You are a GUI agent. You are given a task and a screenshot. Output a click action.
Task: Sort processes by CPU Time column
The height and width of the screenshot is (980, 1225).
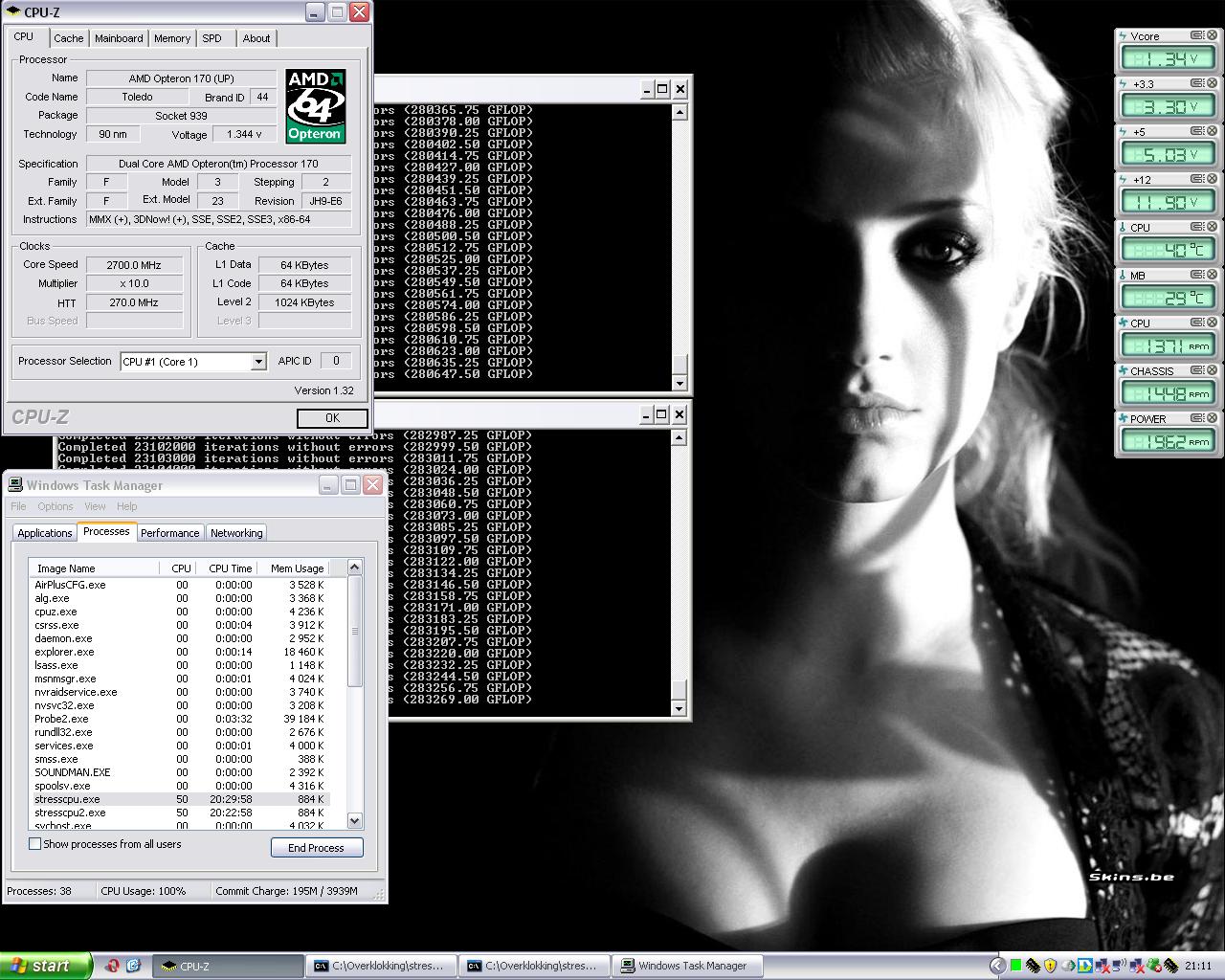click(x=226, y=568)
